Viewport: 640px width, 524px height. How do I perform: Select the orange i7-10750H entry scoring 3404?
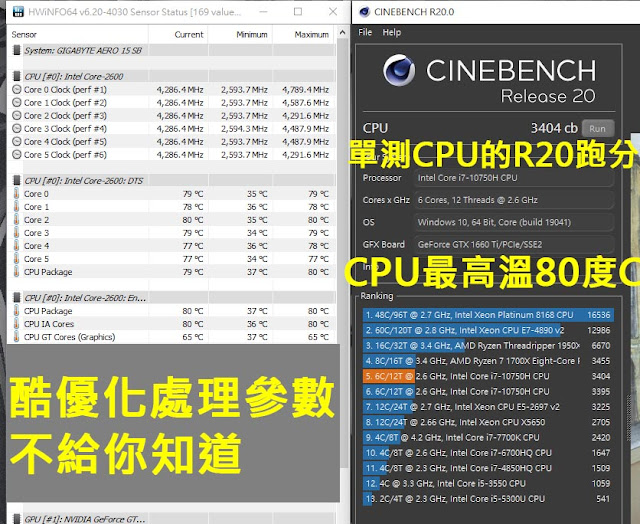[x=488, y=376]
